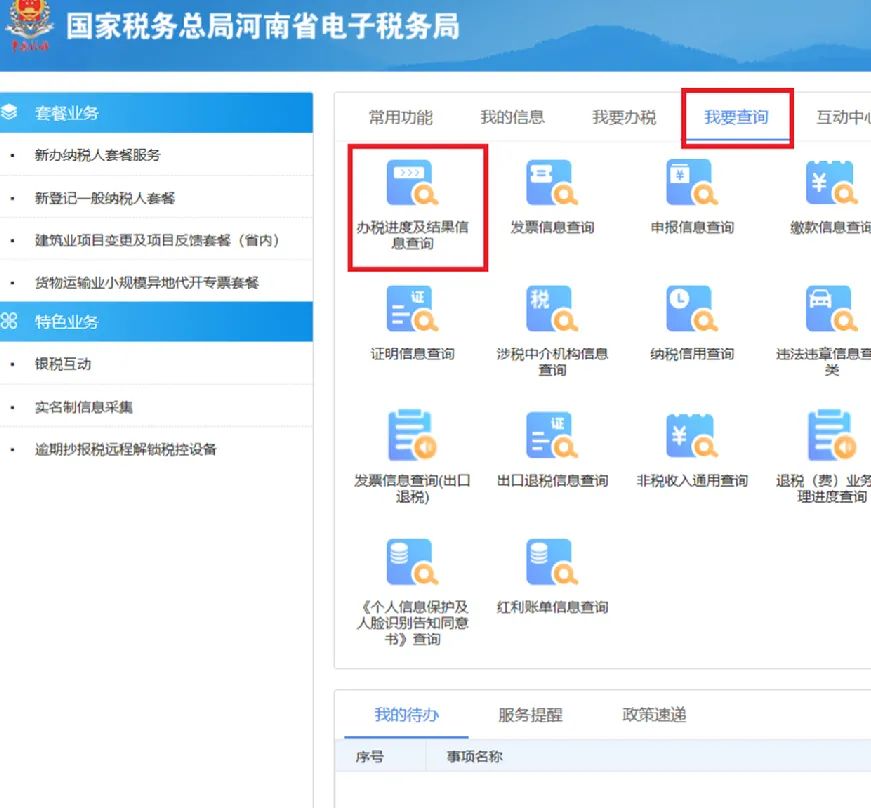871x808 pixels.
Task: Open 纳税信用查询 clock icon
Action: (692, 308)
